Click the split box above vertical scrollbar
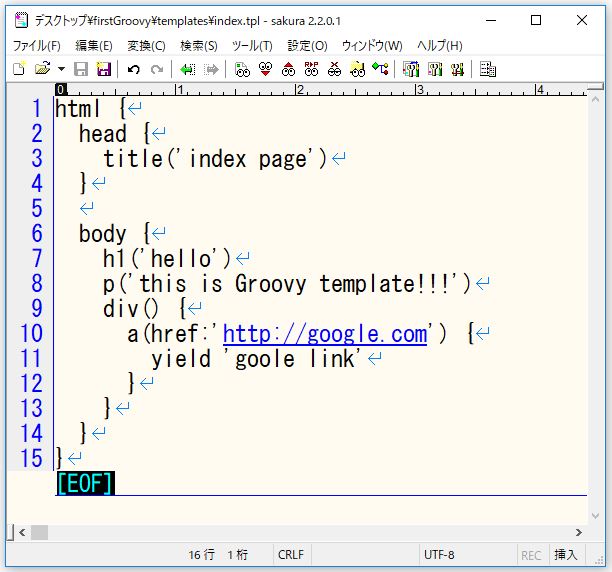Screen dimensions: 612x572 [x=595, y=87]
